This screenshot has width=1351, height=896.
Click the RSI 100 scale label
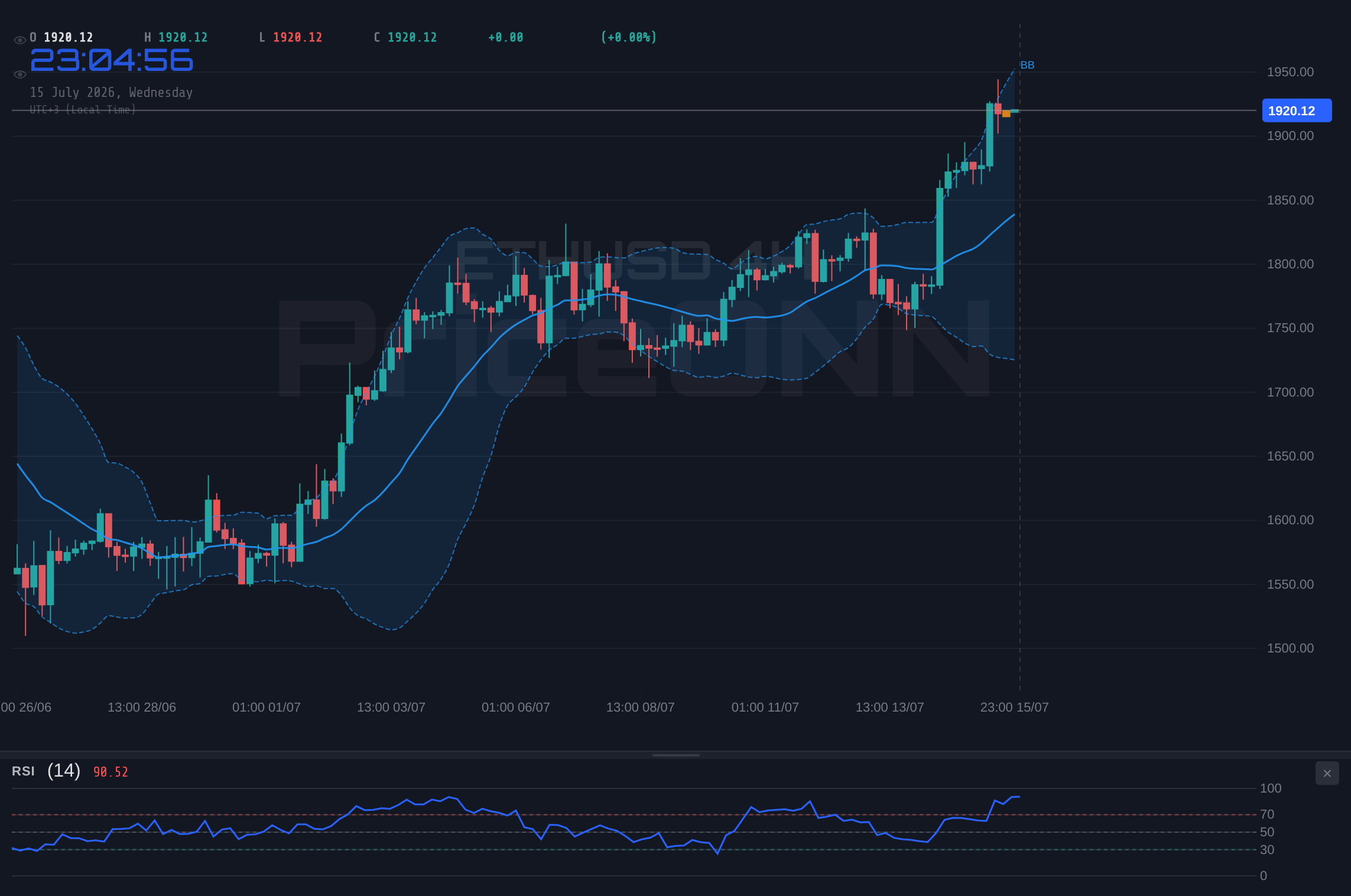point(1271,788)
